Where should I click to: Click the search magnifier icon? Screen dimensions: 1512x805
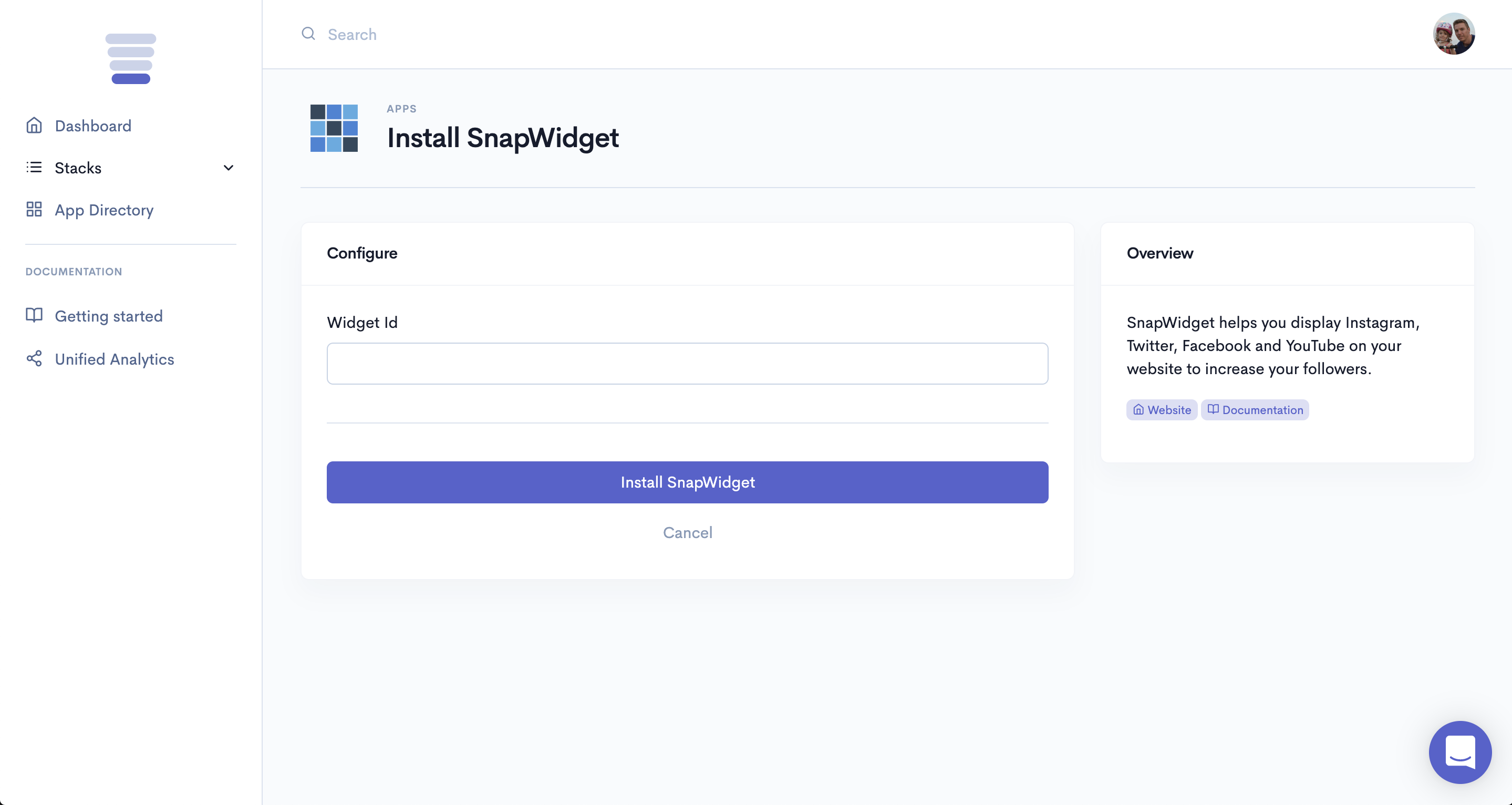tap(308, 34)
